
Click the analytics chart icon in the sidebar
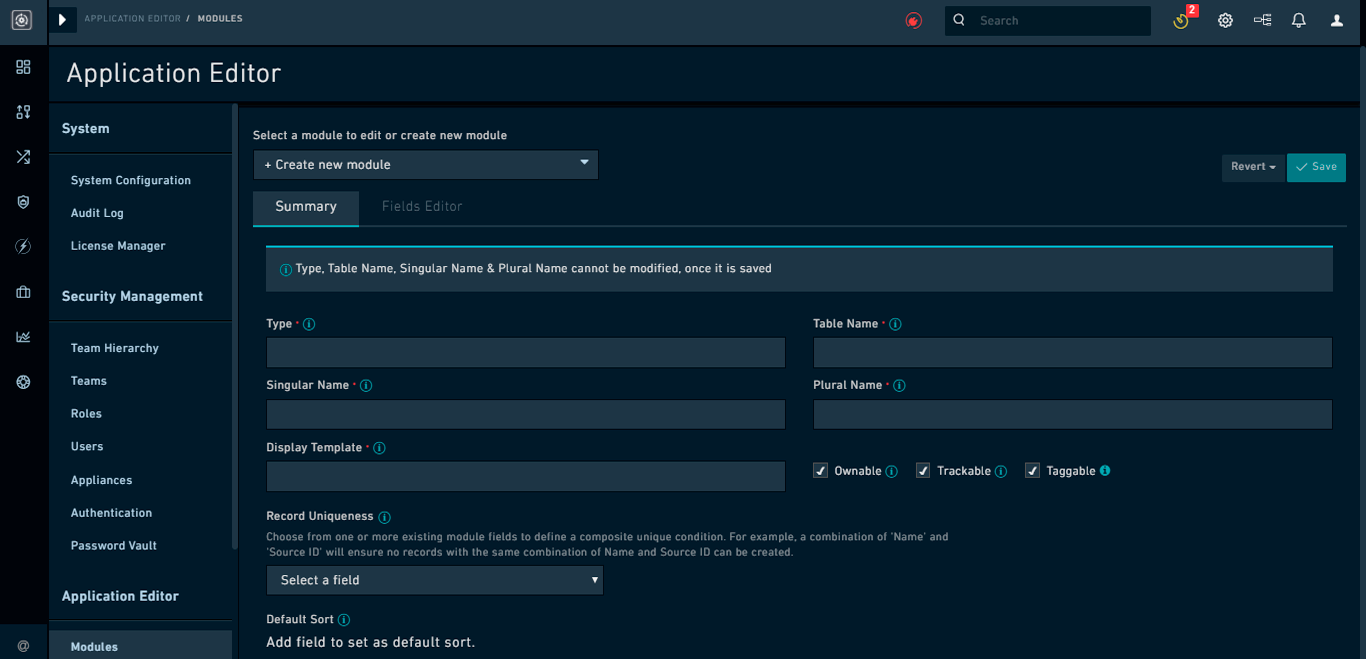pos(23,337)
